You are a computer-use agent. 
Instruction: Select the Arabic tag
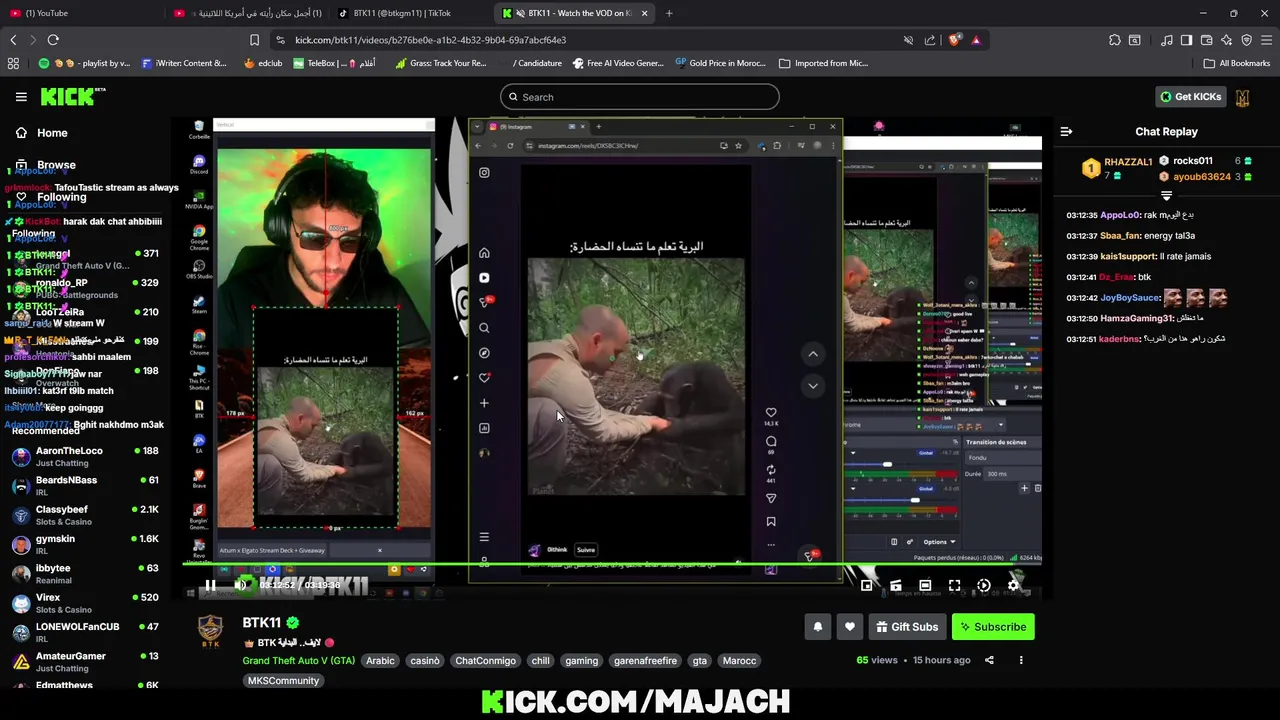coord(380,661)
